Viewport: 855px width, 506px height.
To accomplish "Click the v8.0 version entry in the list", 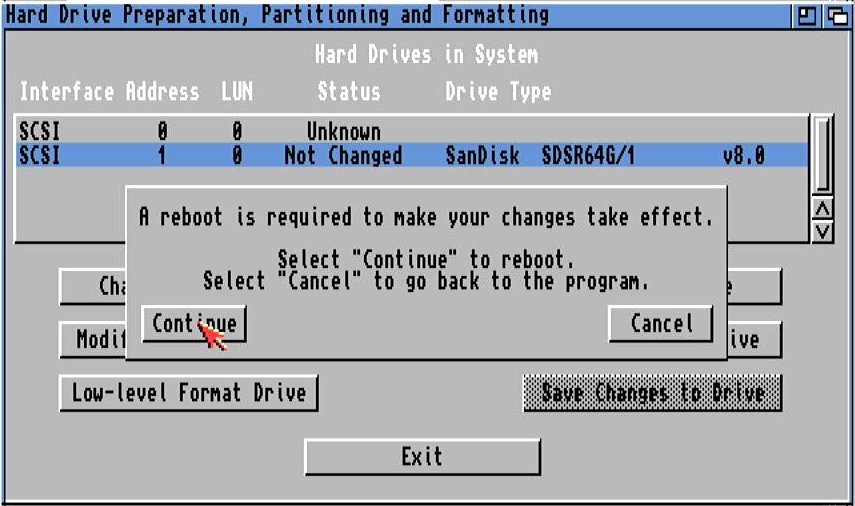I will (x=743, y=155).
